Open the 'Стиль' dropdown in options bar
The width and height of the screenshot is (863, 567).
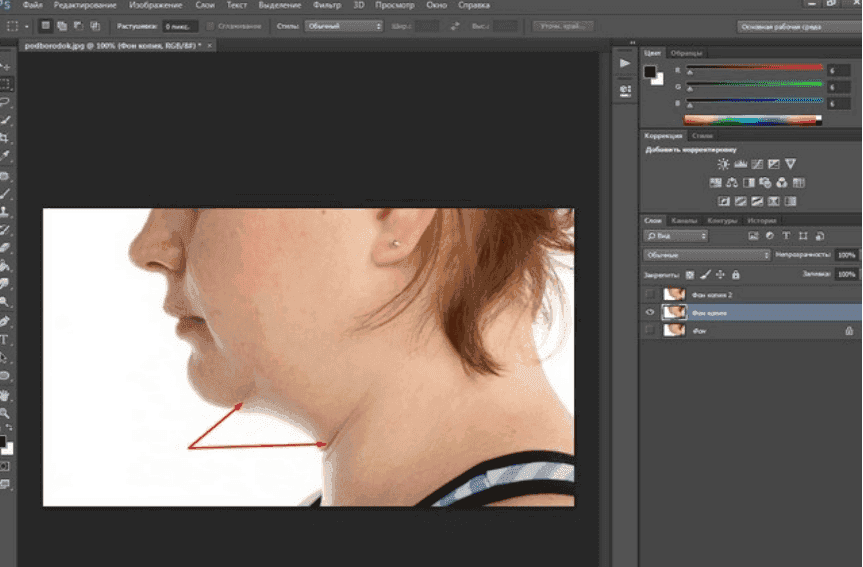point(344,26)
